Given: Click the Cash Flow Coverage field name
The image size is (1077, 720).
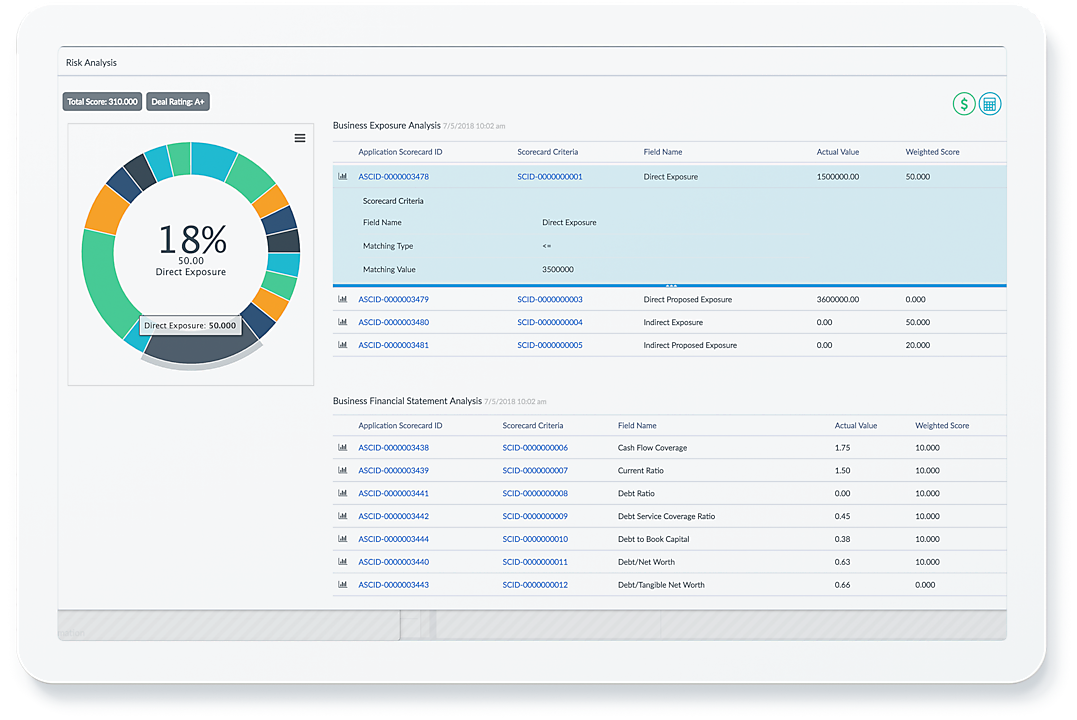Looking at the screenshot, I should pos(653,448).
